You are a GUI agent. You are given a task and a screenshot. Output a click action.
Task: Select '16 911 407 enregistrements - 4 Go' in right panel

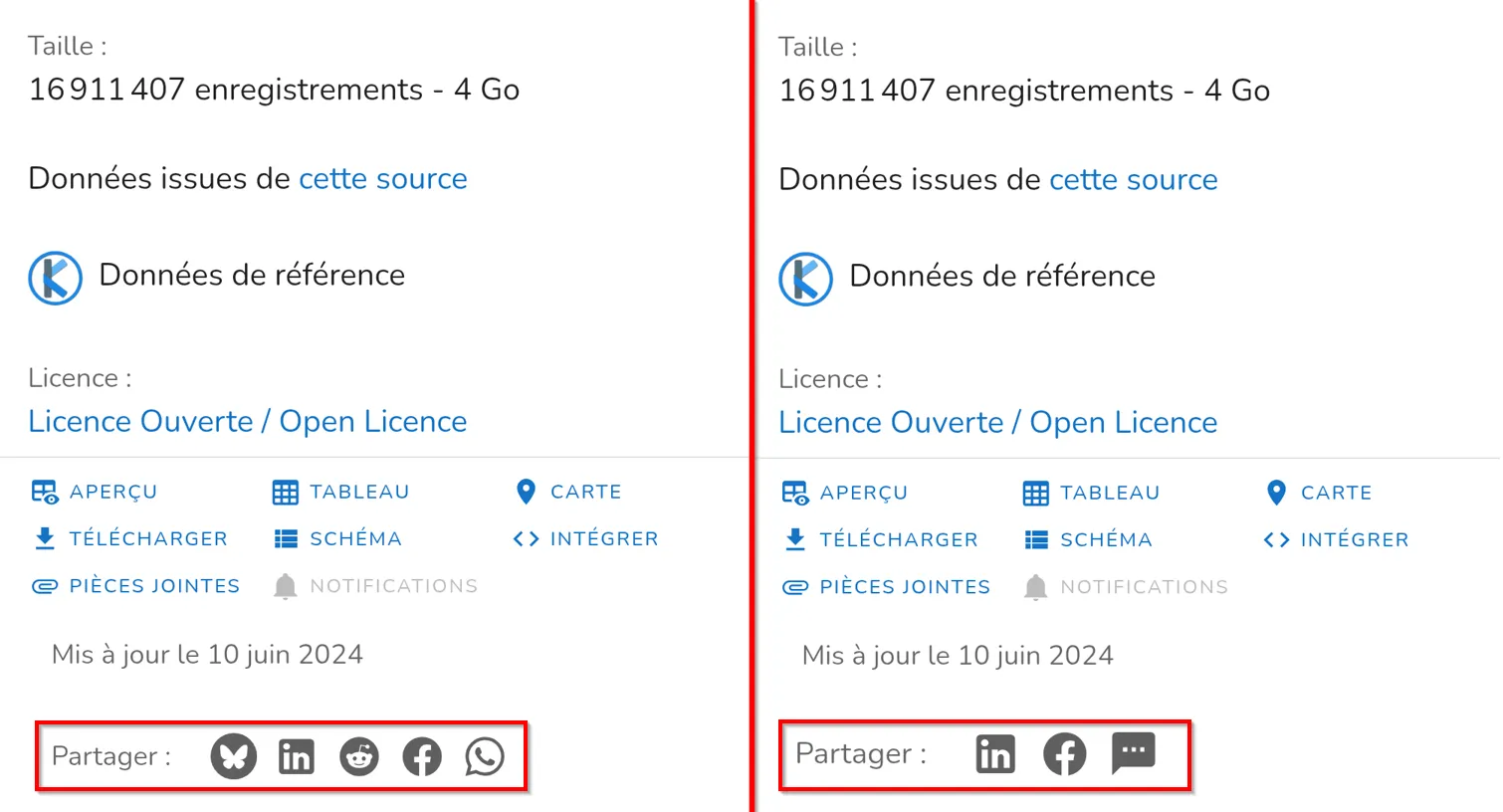(1024, 91)
